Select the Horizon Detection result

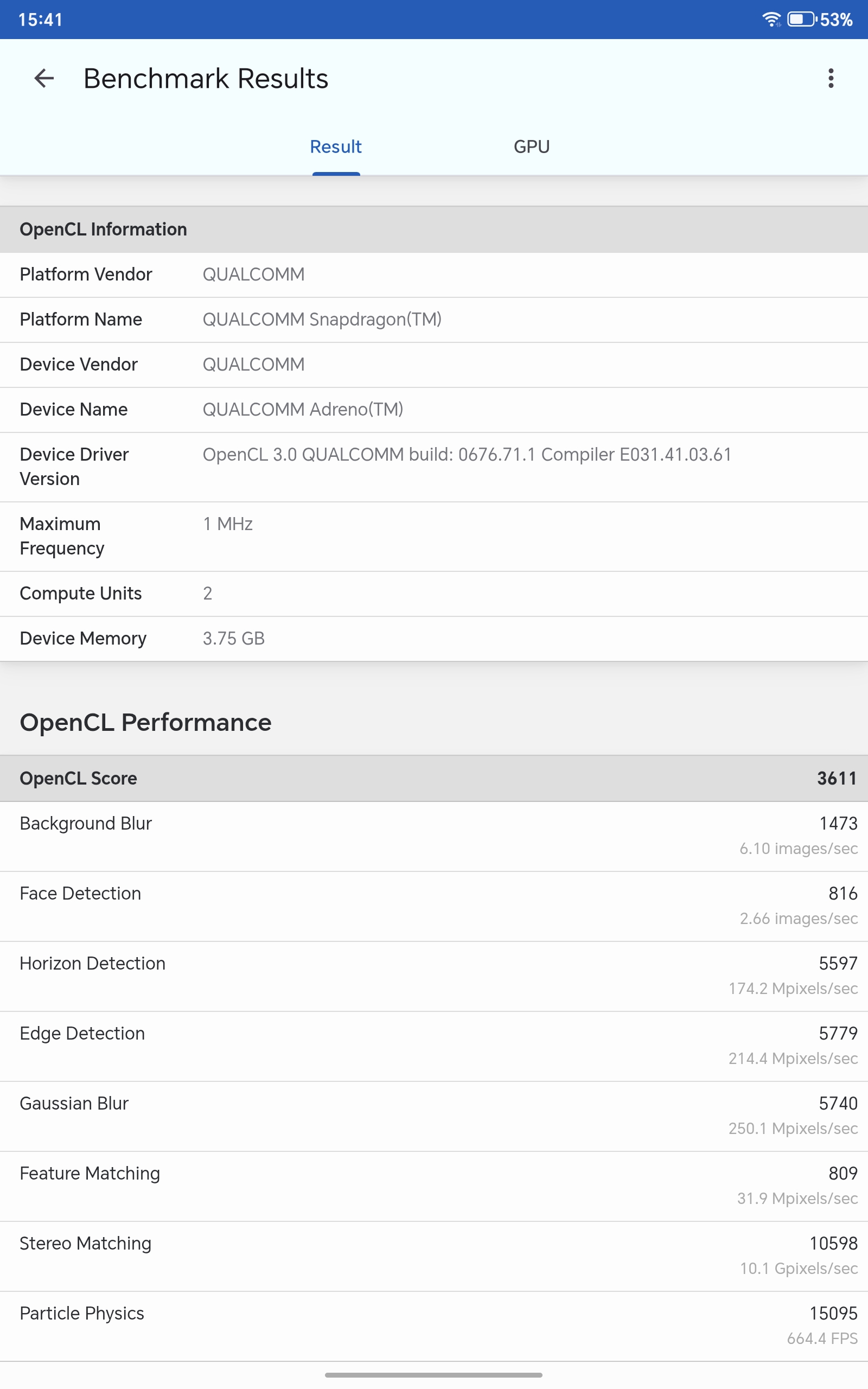434,976
